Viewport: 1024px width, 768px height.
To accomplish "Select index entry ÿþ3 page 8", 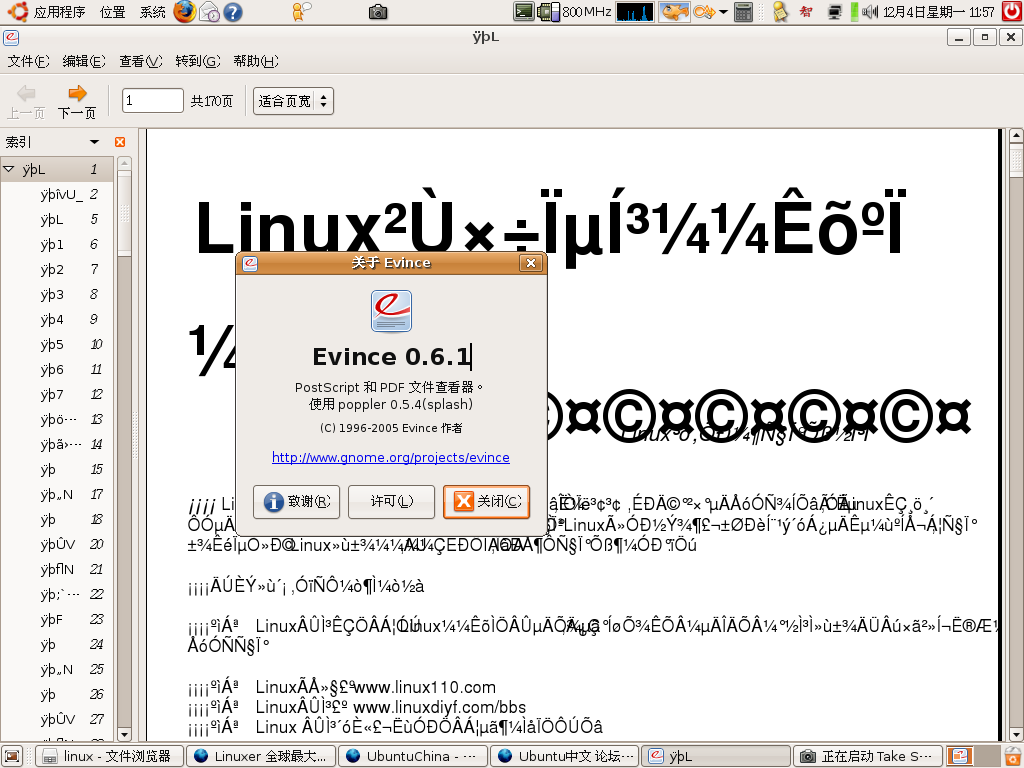I will click(x=57, y=295).
